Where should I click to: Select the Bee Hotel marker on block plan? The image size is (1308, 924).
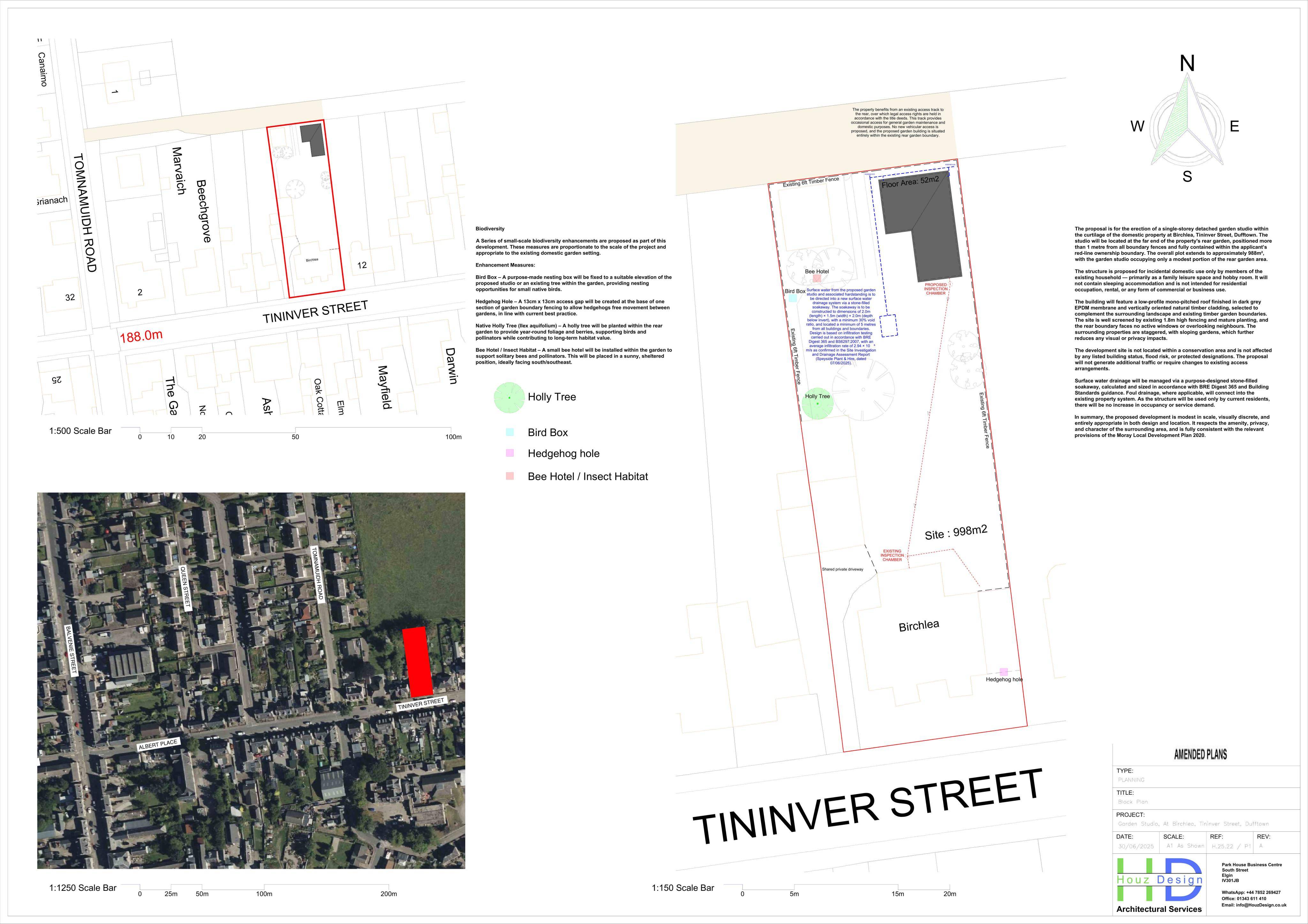tap(817, 278)
